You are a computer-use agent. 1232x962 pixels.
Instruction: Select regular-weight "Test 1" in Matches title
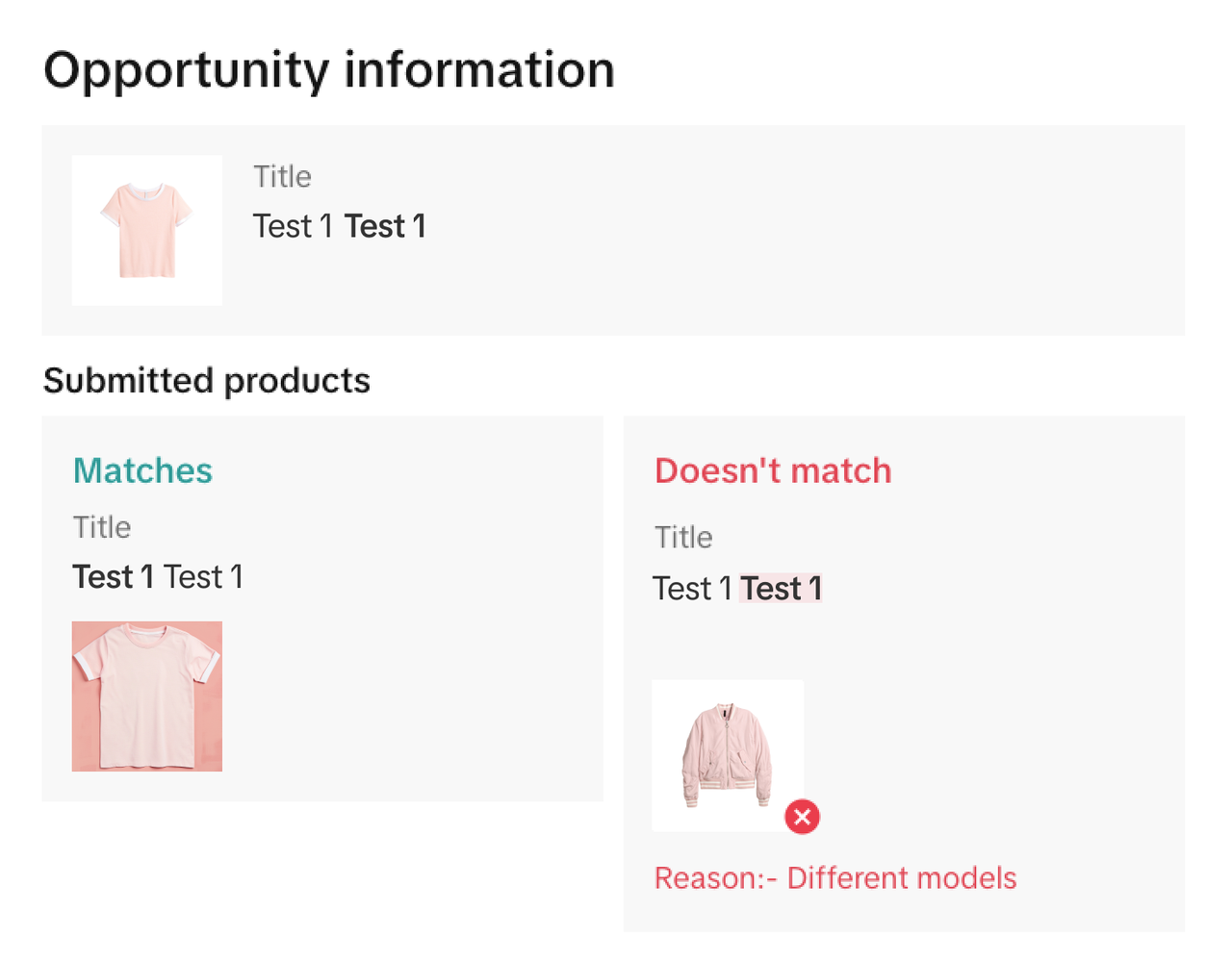pos(203,577)
